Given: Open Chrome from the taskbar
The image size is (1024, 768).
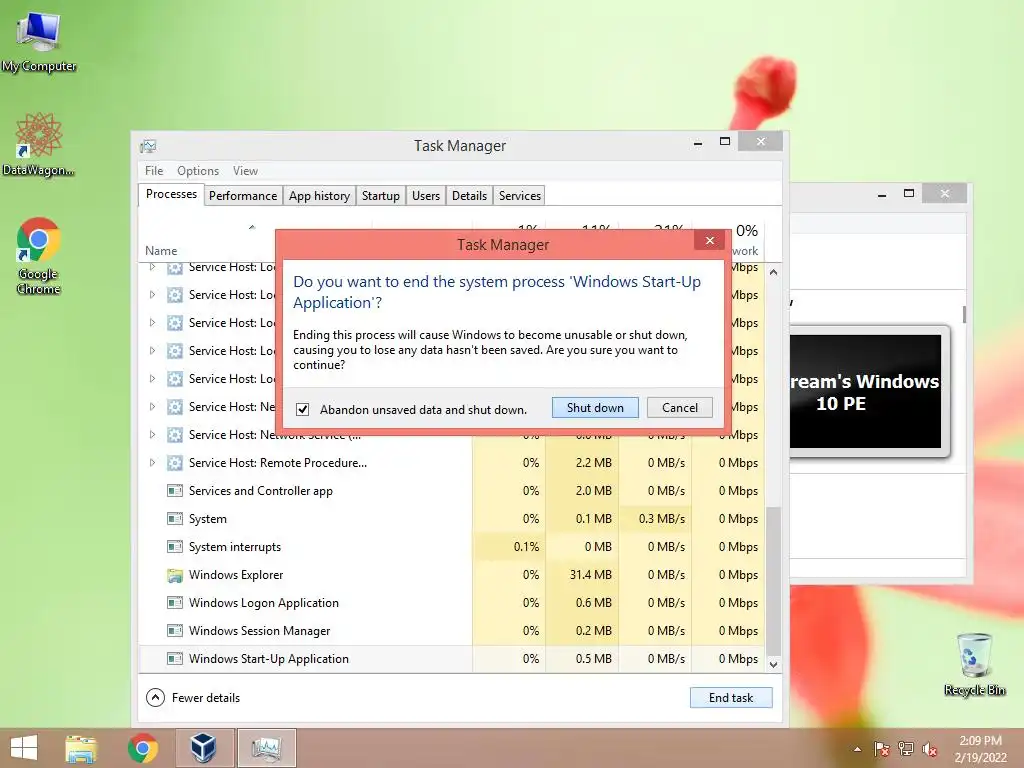Looking at the screenshot, I should click(x=142, y=748).
